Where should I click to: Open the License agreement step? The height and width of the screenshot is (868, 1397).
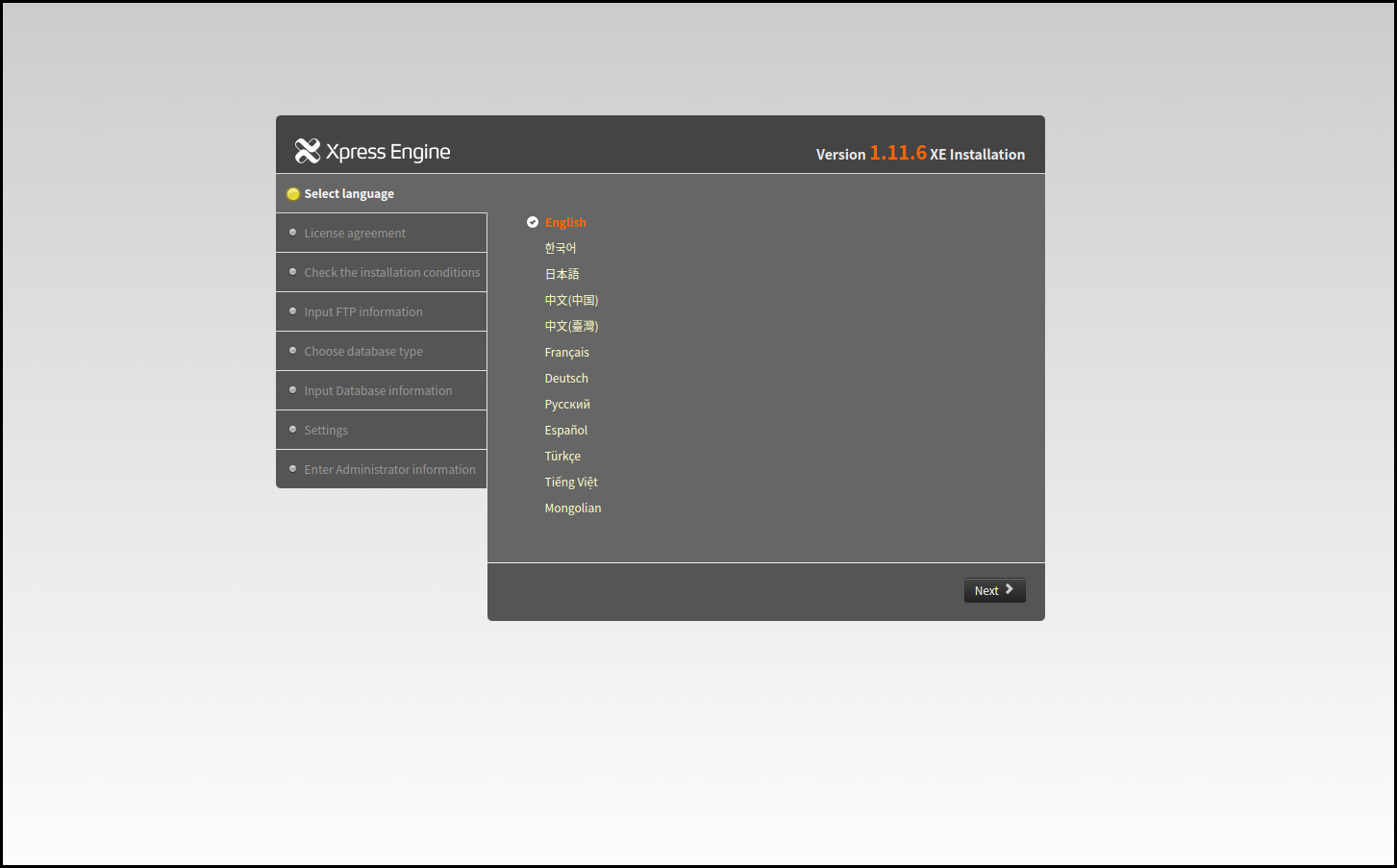click(355, 233)
